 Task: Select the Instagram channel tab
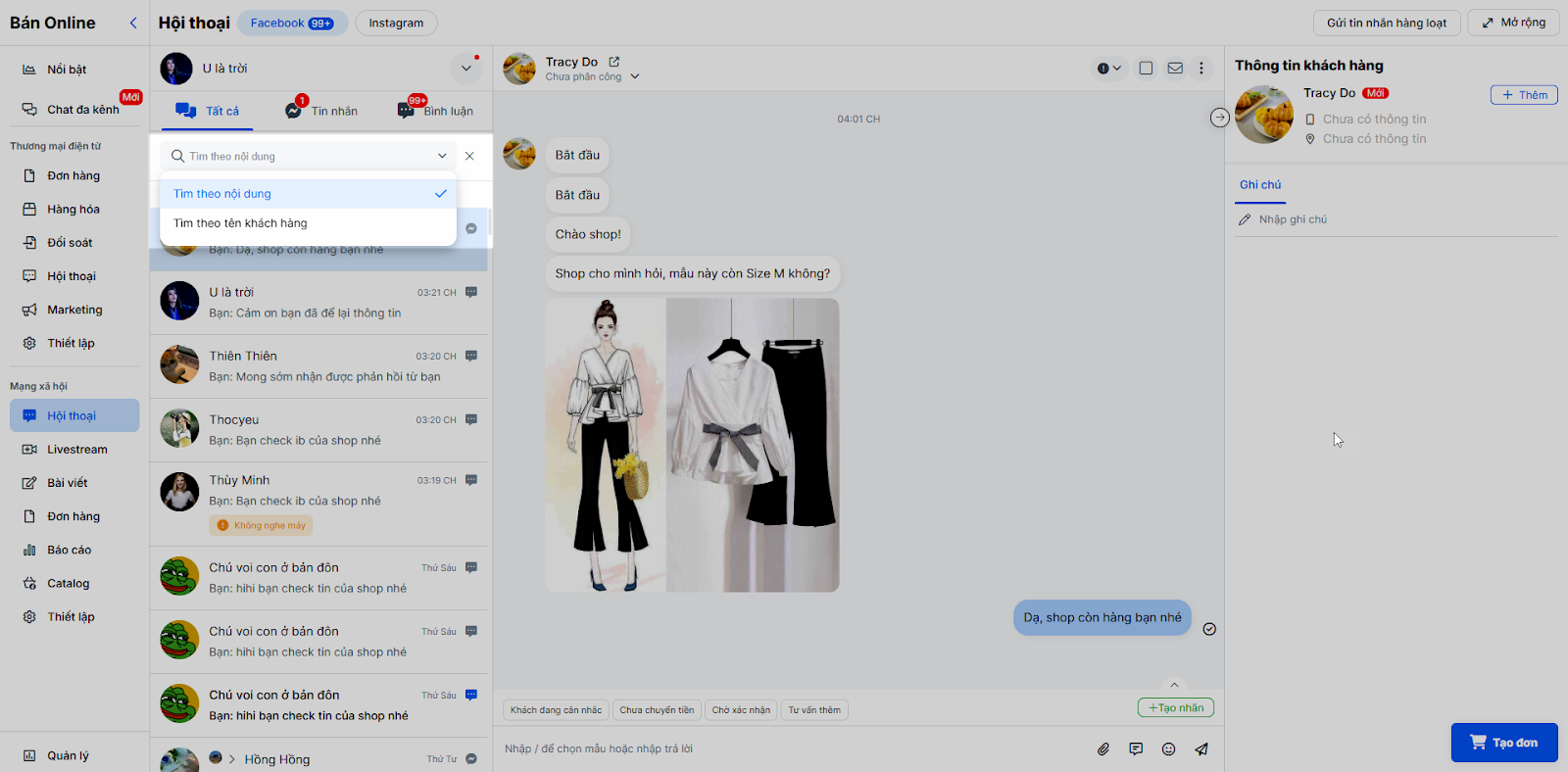click(x=396, y=23)
